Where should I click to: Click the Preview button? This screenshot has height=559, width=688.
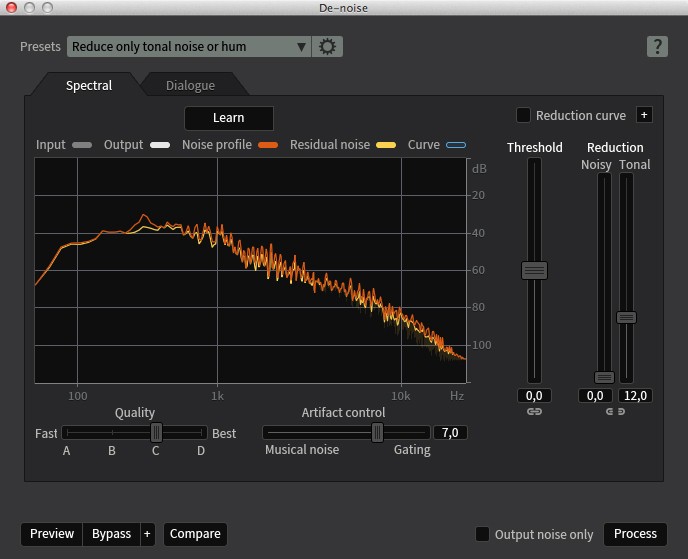(x=52, y=534)
